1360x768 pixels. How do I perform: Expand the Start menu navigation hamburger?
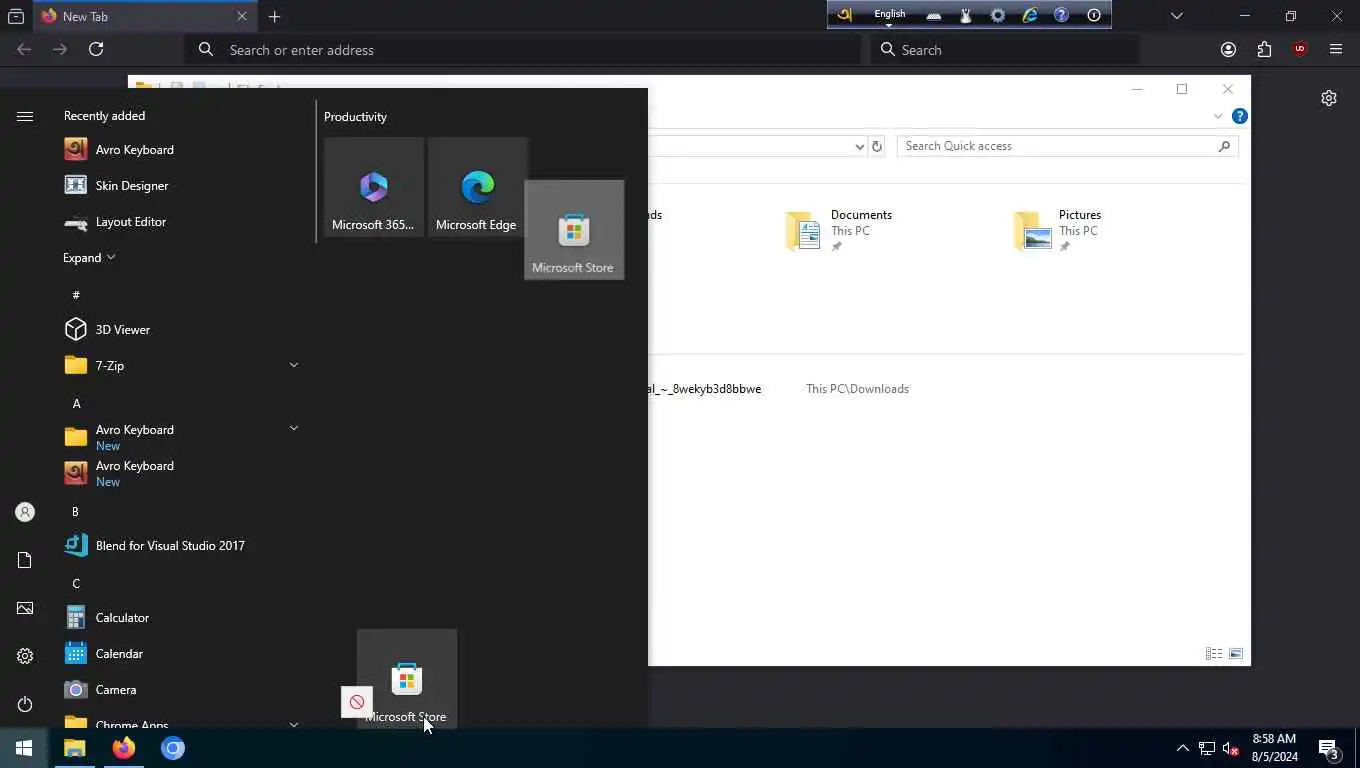25,117
